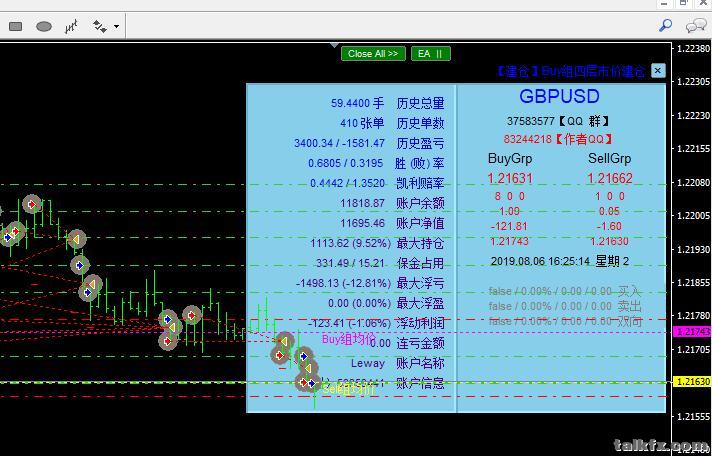712x456 pixels.
Task: Click the value '0.4442 / 1.3520'
Action: click(x=347, y=183)
